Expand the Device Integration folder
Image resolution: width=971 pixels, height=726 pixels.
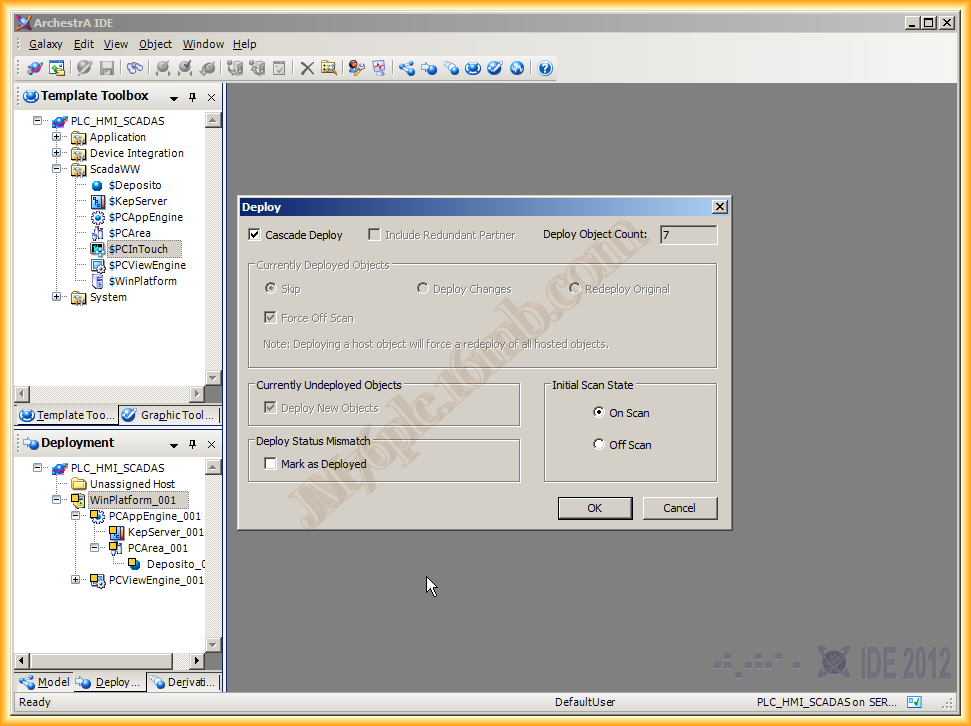[57, 153]
